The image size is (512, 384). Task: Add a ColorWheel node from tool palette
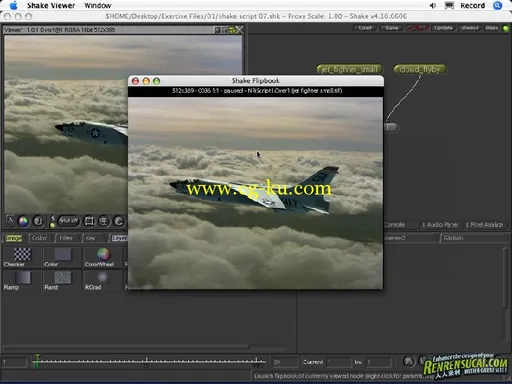[103, 257]
